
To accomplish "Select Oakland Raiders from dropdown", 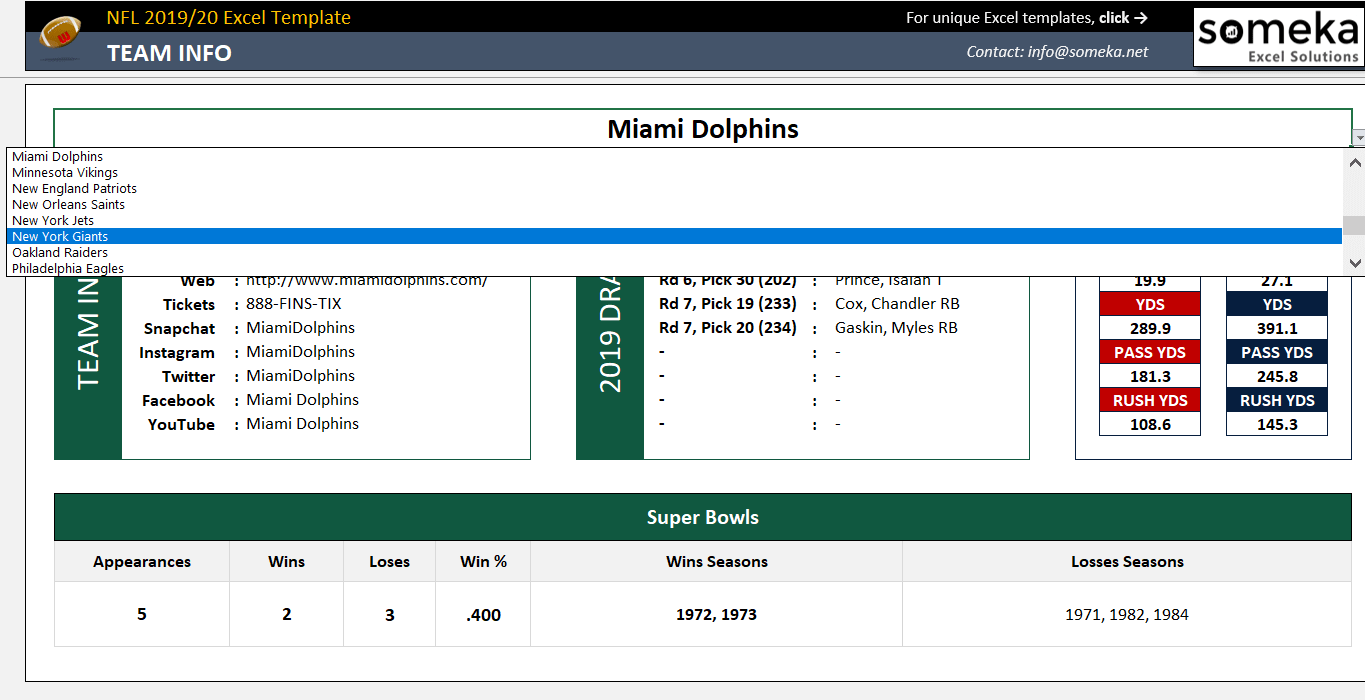I will point(674,252).
